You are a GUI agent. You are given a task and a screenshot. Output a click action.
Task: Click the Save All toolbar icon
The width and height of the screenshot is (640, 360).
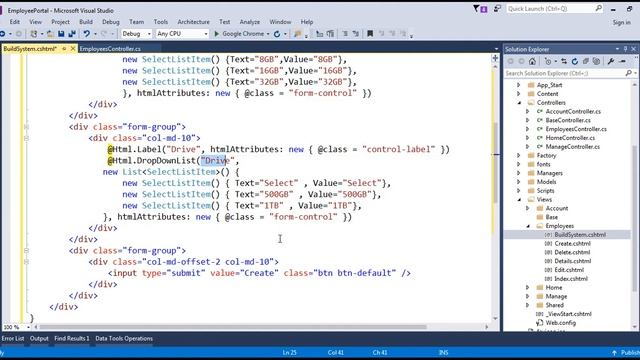(72, 34)
